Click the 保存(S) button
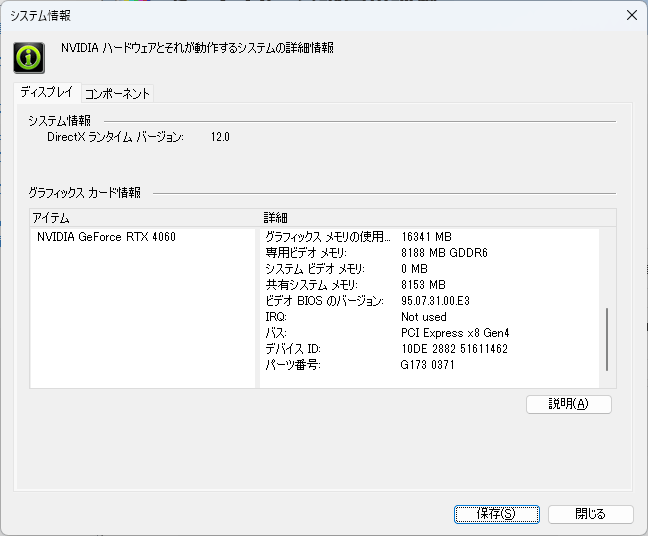The width and height of the screenshot is (648, 536). [497, 514]
